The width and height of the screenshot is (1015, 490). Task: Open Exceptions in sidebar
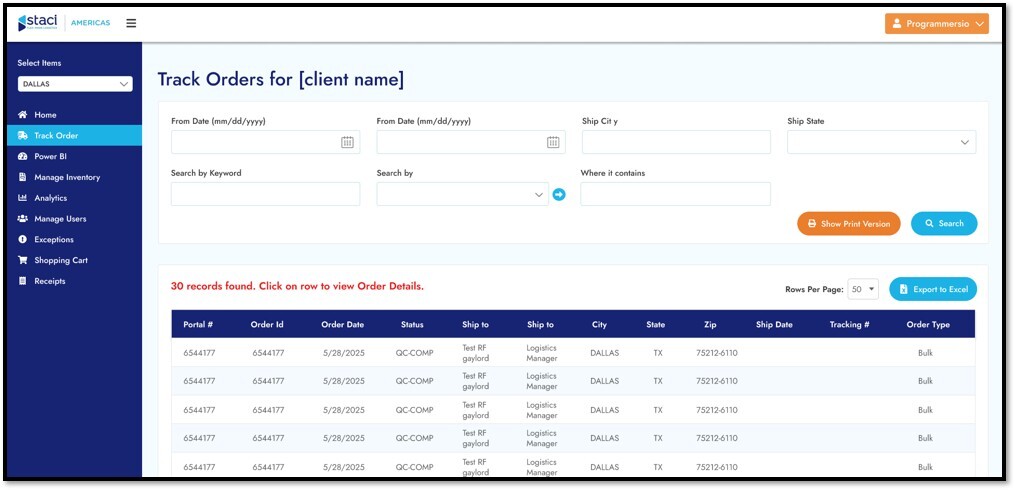[53, 240]
